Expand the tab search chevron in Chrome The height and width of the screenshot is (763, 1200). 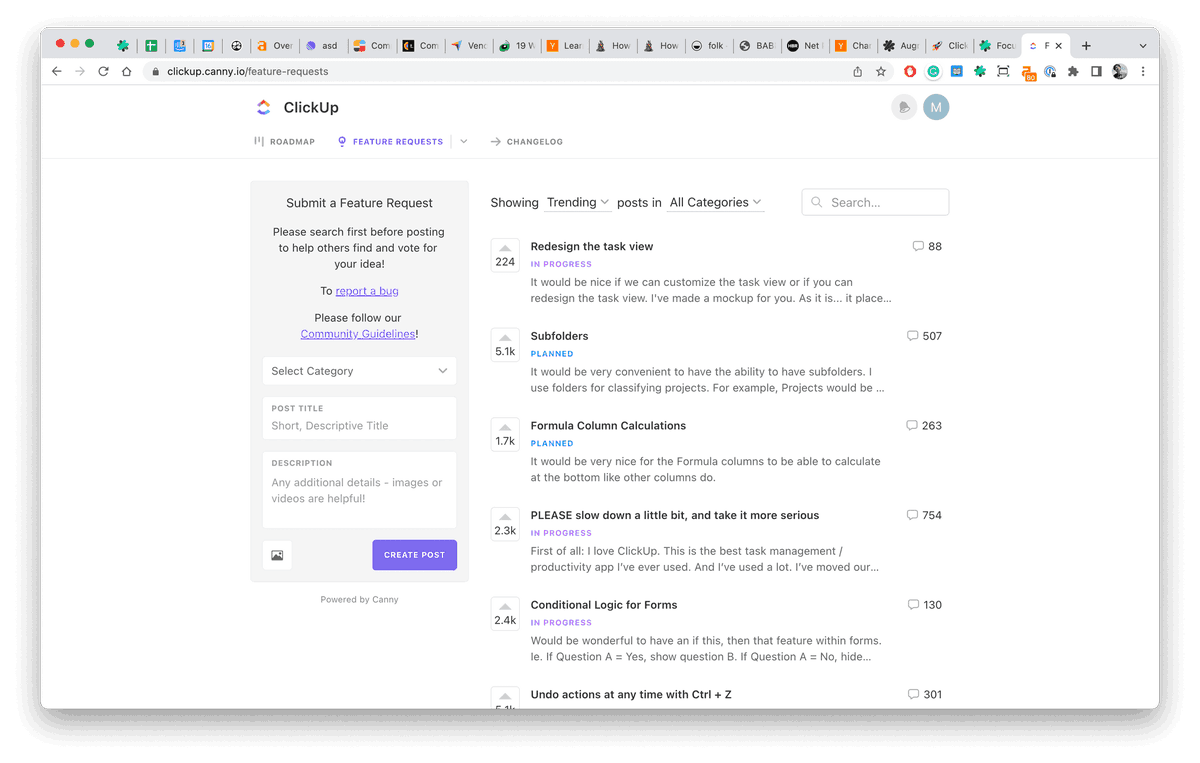(1143, 46)
